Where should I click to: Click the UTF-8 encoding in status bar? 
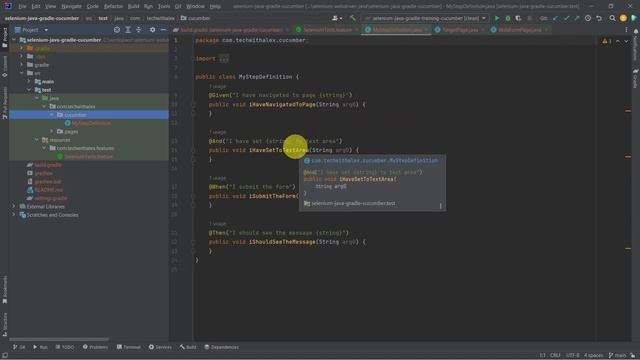pyautogui.click(x=572, y=355)
